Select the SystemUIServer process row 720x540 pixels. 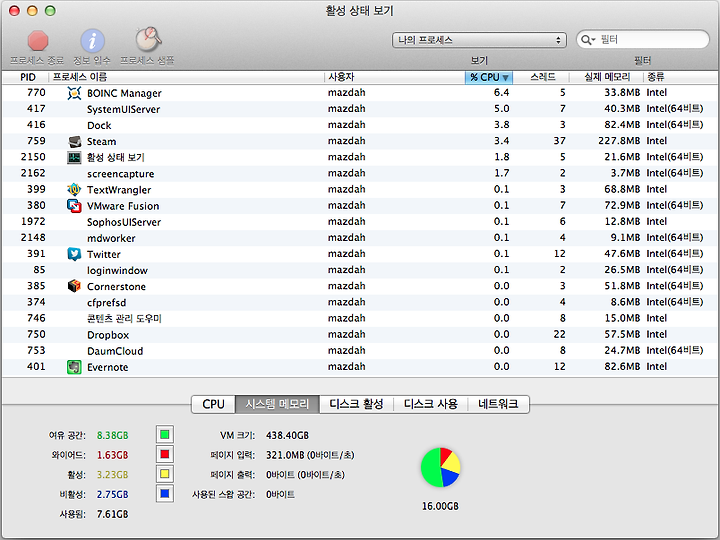360,109
